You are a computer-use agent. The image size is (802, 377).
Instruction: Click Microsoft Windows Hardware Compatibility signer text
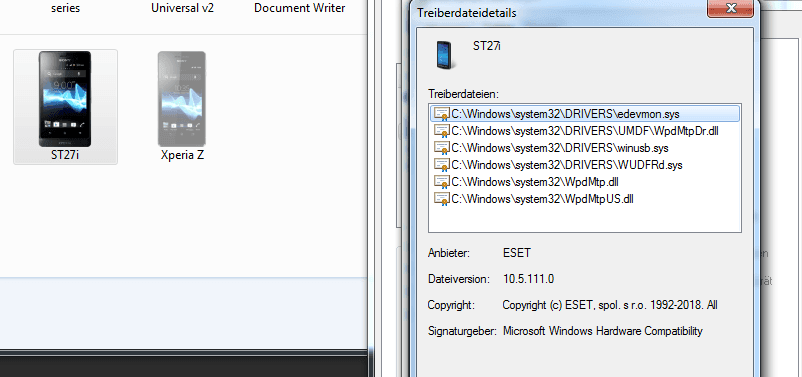pyautogui.click(x=603, y=331)
